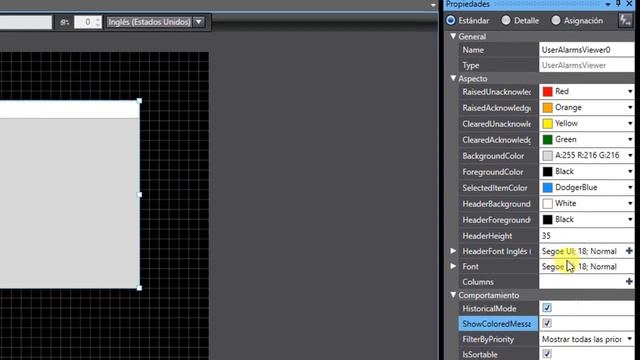Open the Propiedades panel options arrow
Screen dimensions: 640x360
608,4
